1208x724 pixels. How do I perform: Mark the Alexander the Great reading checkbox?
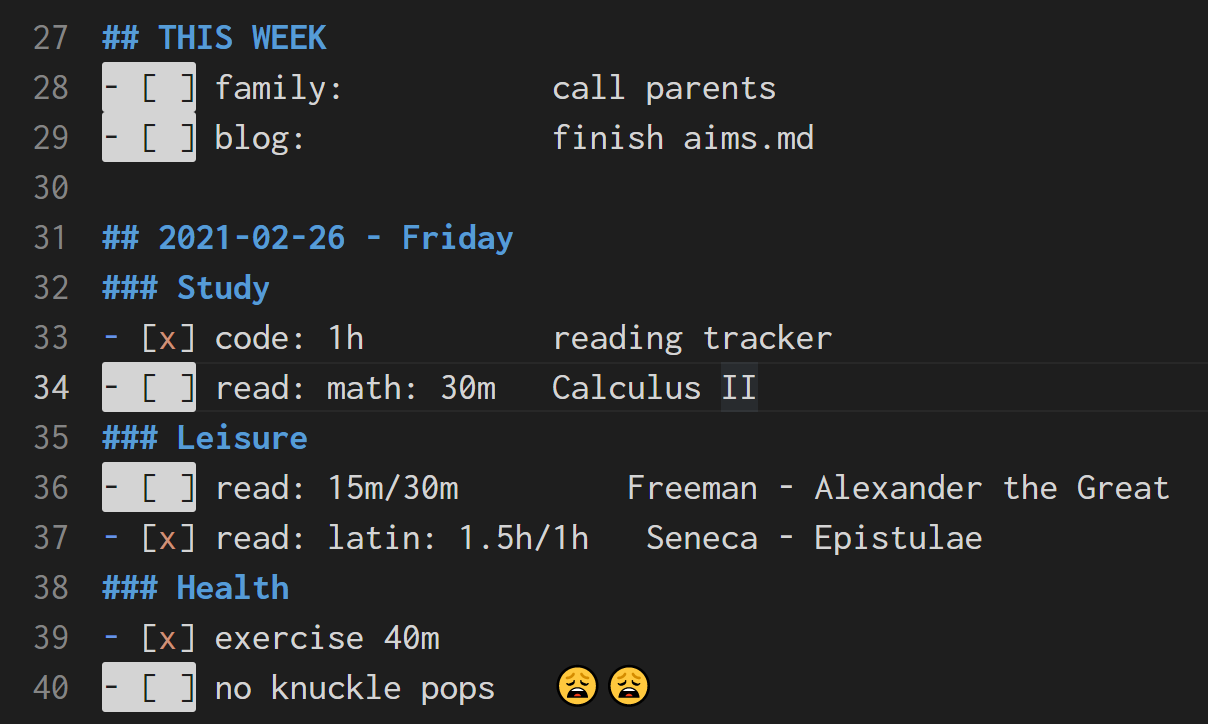click(x=168, y=488)
